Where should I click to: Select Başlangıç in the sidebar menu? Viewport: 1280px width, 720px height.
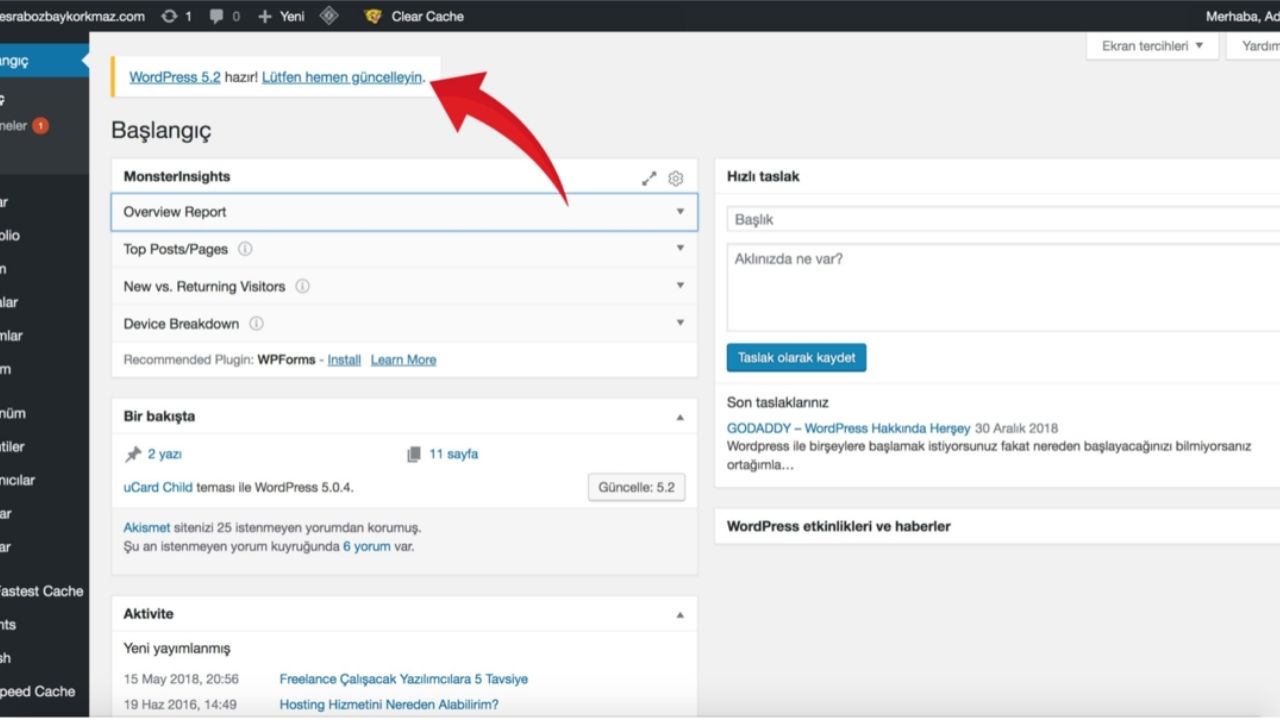coord(44,61)
